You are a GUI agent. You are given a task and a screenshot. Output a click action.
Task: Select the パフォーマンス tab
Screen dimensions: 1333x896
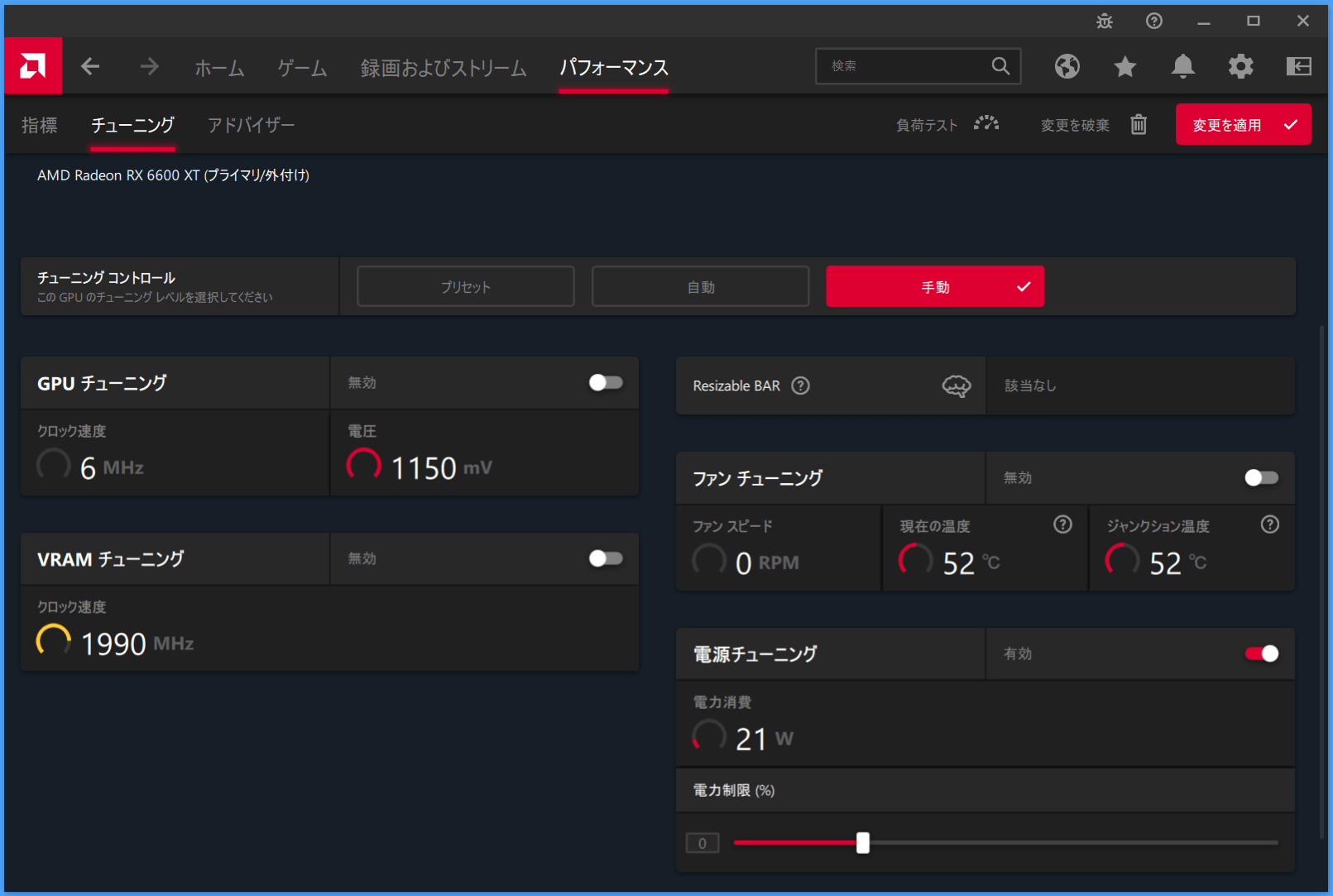coord(614,68)
